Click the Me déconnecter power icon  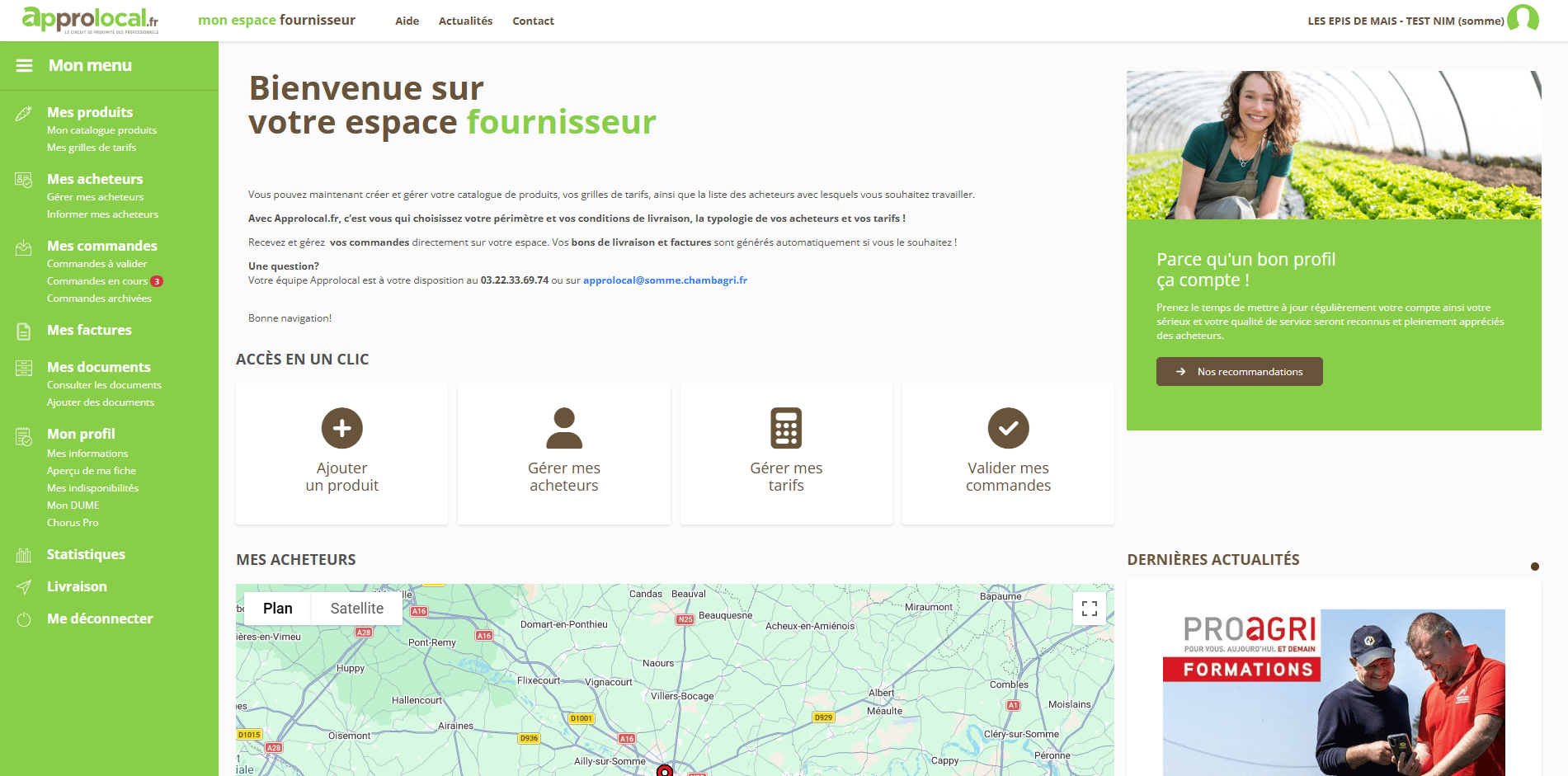[x=24, y=619]
